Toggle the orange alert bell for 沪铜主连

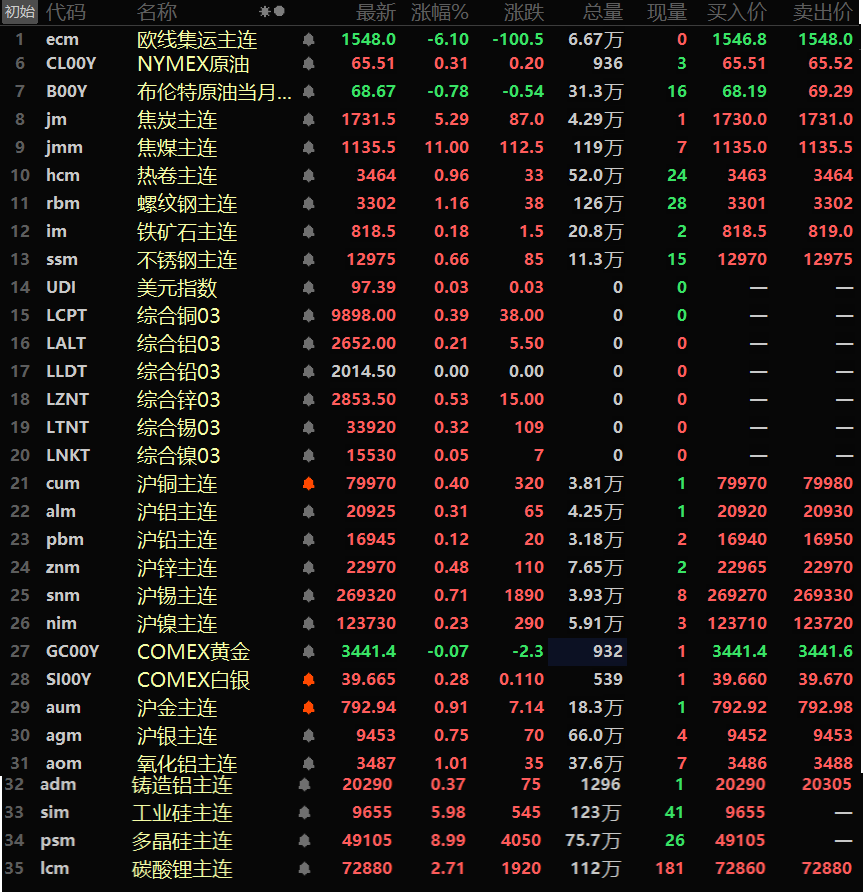[x=308, y=484]
